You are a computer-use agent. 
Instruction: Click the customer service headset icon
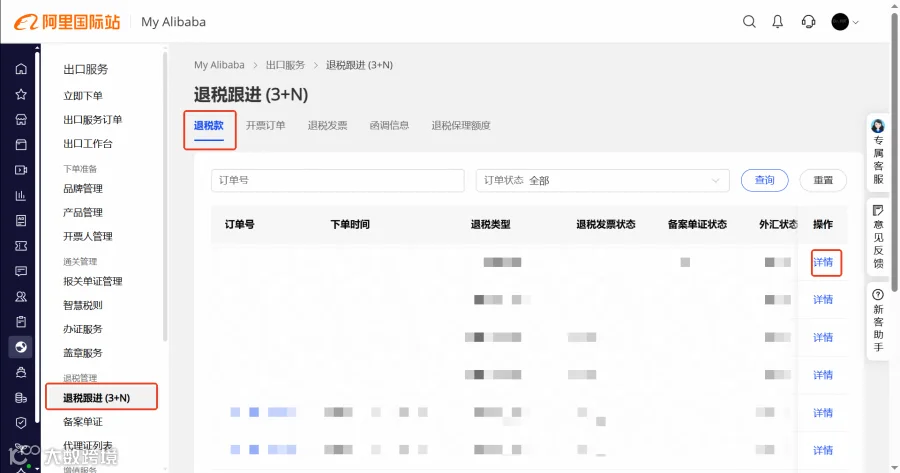[808, 22]
